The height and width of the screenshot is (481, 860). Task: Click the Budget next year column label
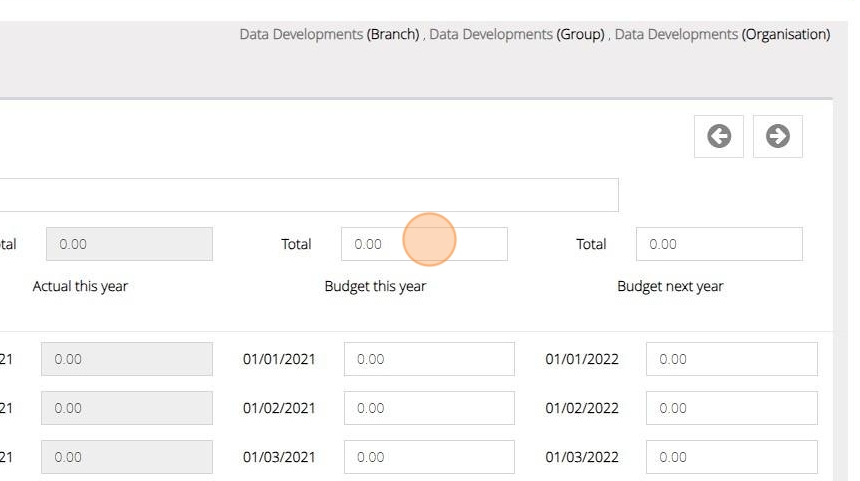tap(670, 286)
